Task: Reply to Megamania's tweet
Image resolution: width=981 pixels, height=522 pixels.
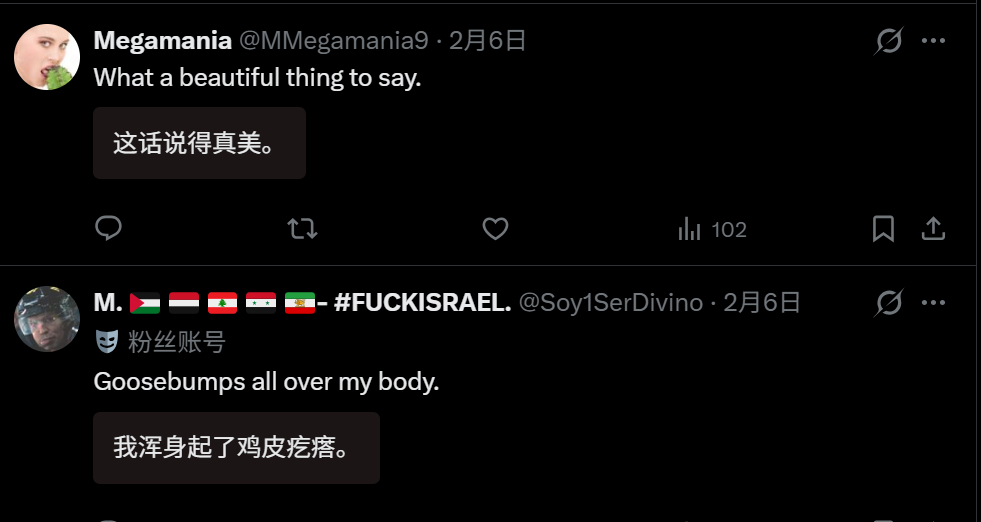Action: point(108,228)
